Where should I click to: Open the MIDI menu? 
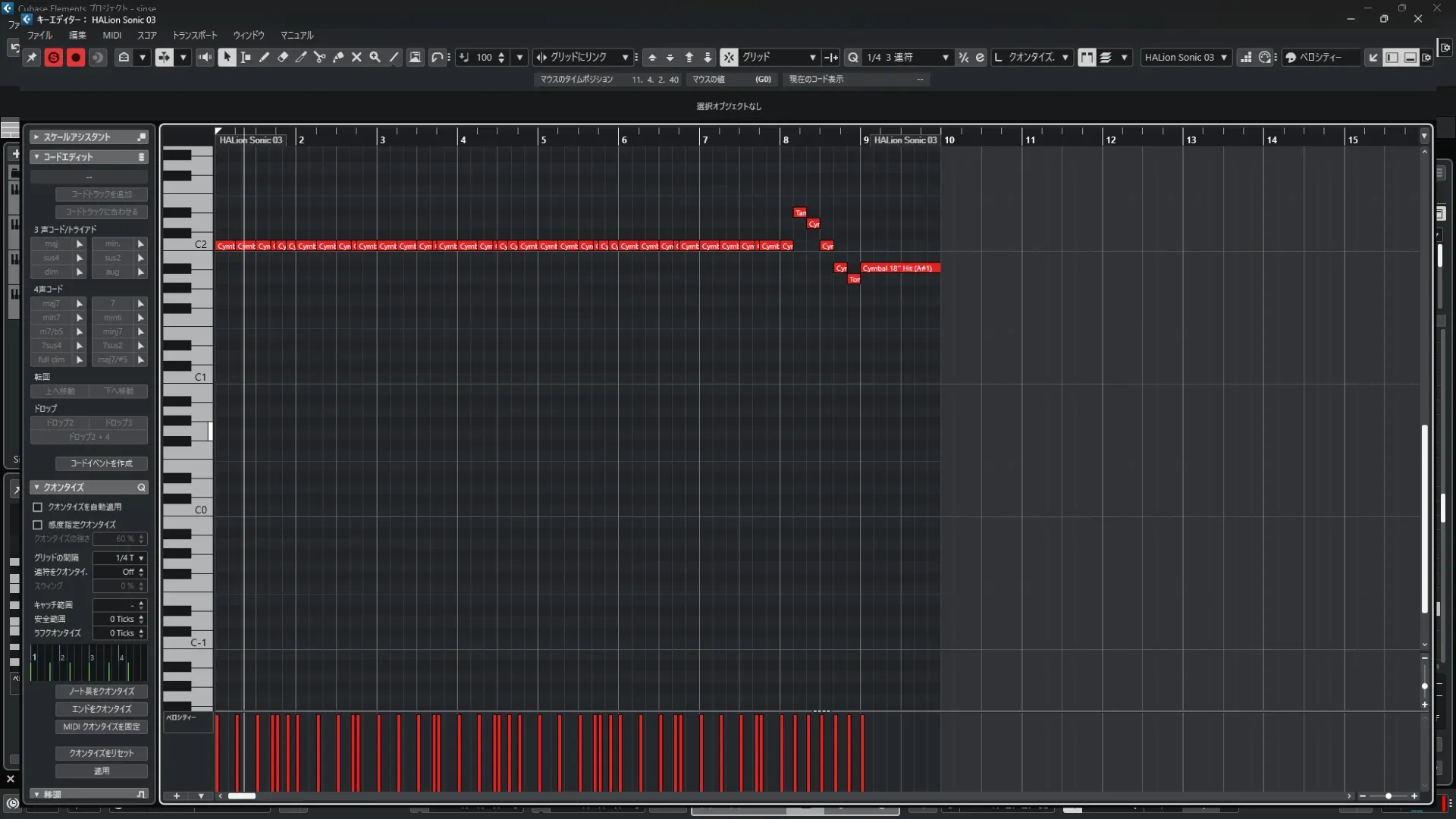point(111,36)
